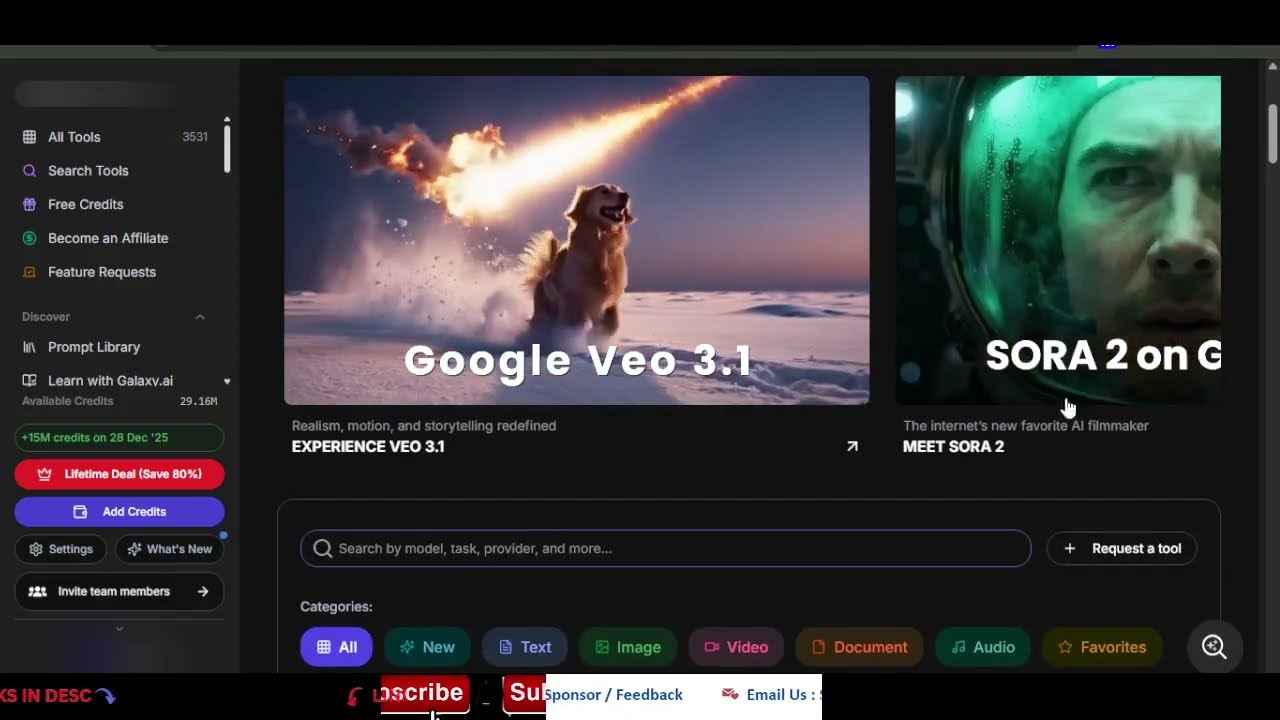Click the Google Veo 3.1 banner image
Image resolution: width=1280 pixels, height=720 pixels.
(577, 240)
